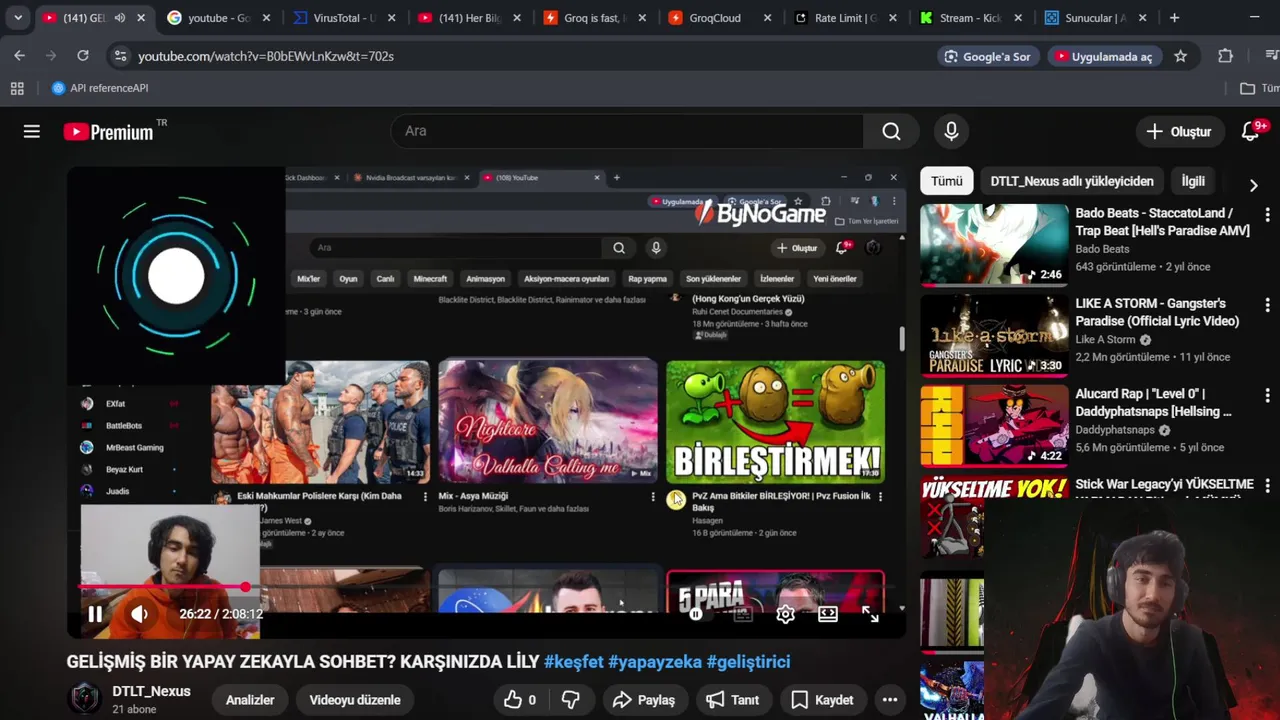Image resolution: width=1280 pixels, height=720 pixels.
Task: Go back with the browser back arrow
Action: coord(19,56)
